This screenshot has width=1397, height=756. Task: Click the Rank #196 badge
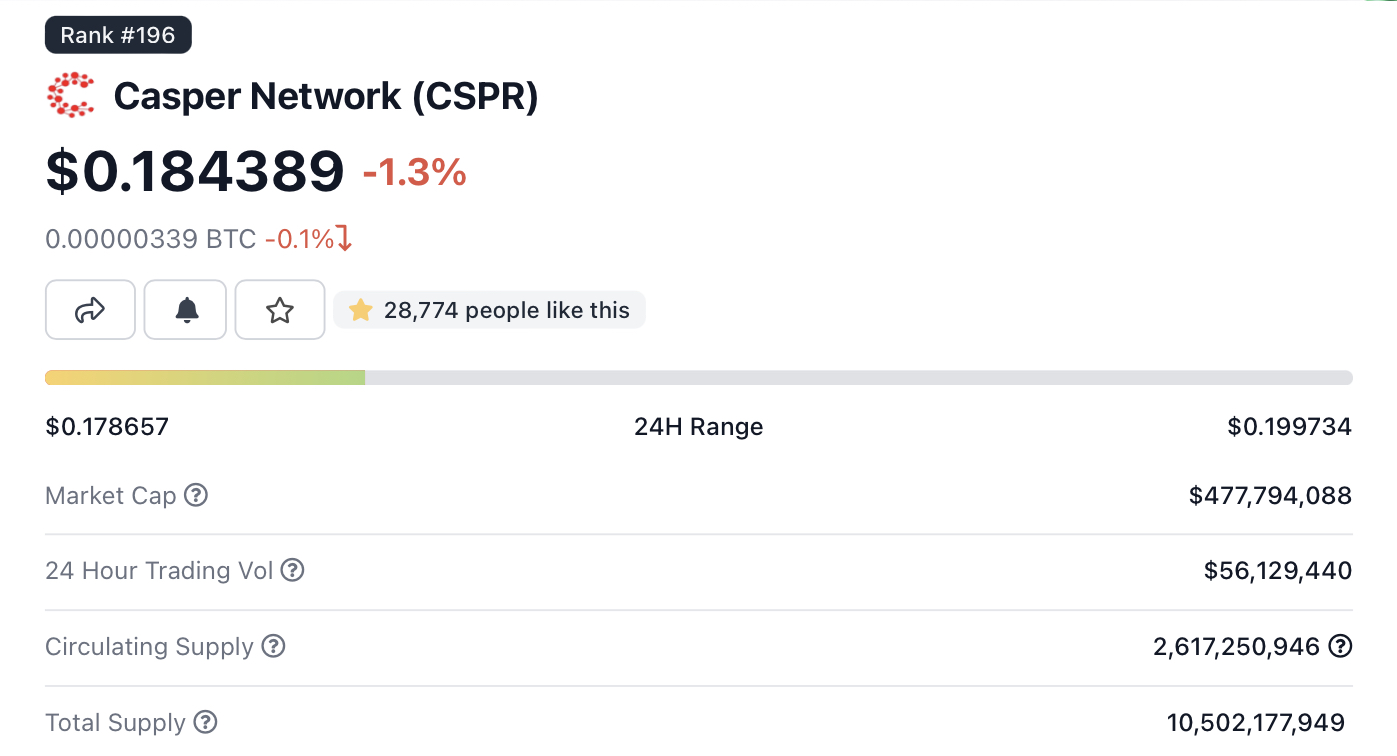pyautogui.click(x=118, y=35)
